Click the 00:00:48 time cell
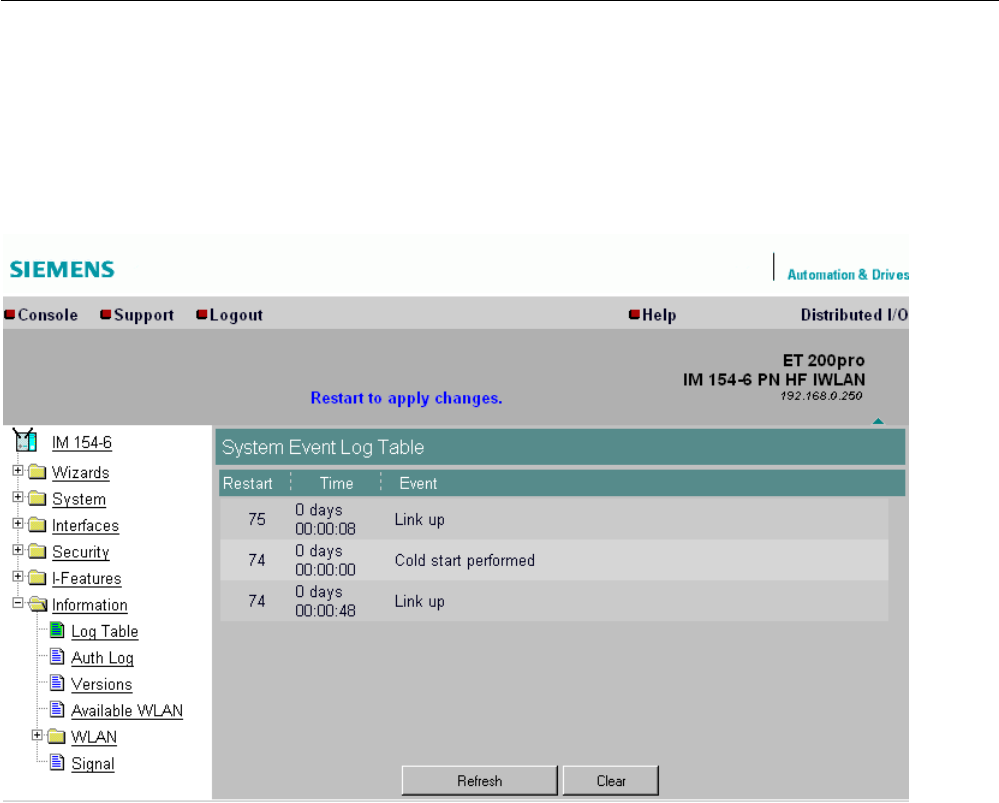 pyautogui.click(x=325, y=611)
